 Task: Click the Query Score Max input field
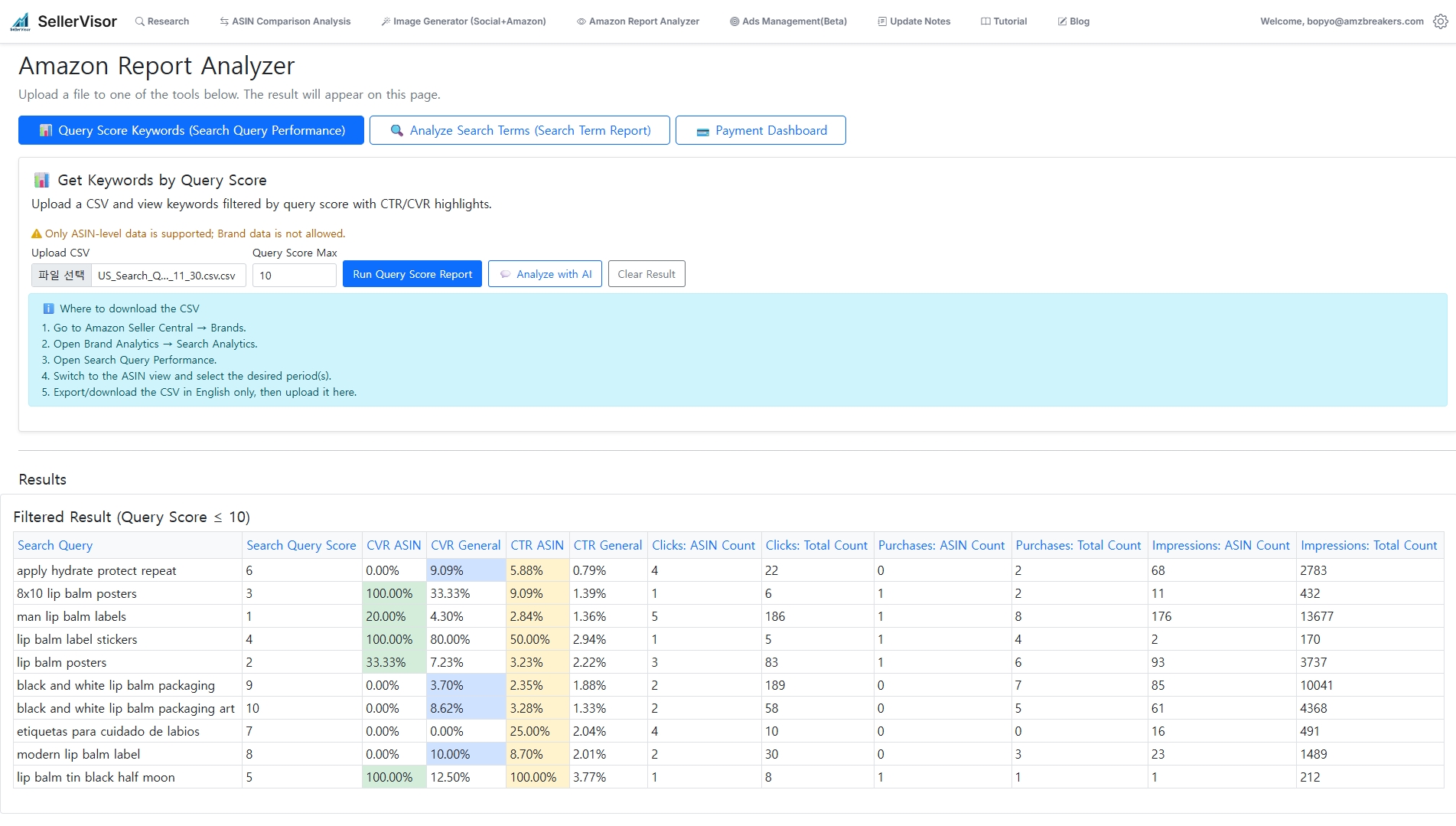tap(294, 275)
